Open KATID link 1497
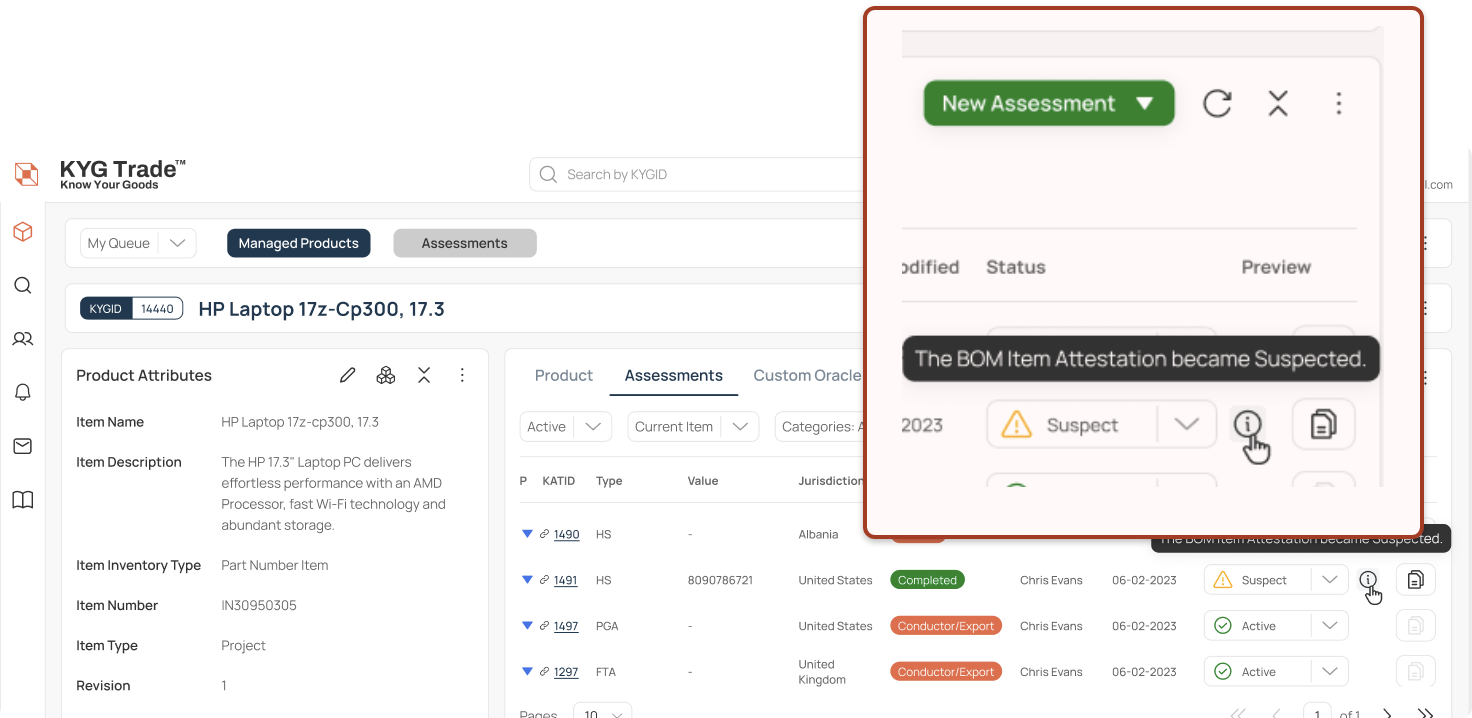Image resolution: width=1472 pixels, height=718 pixels. click(x=567, y=626)
